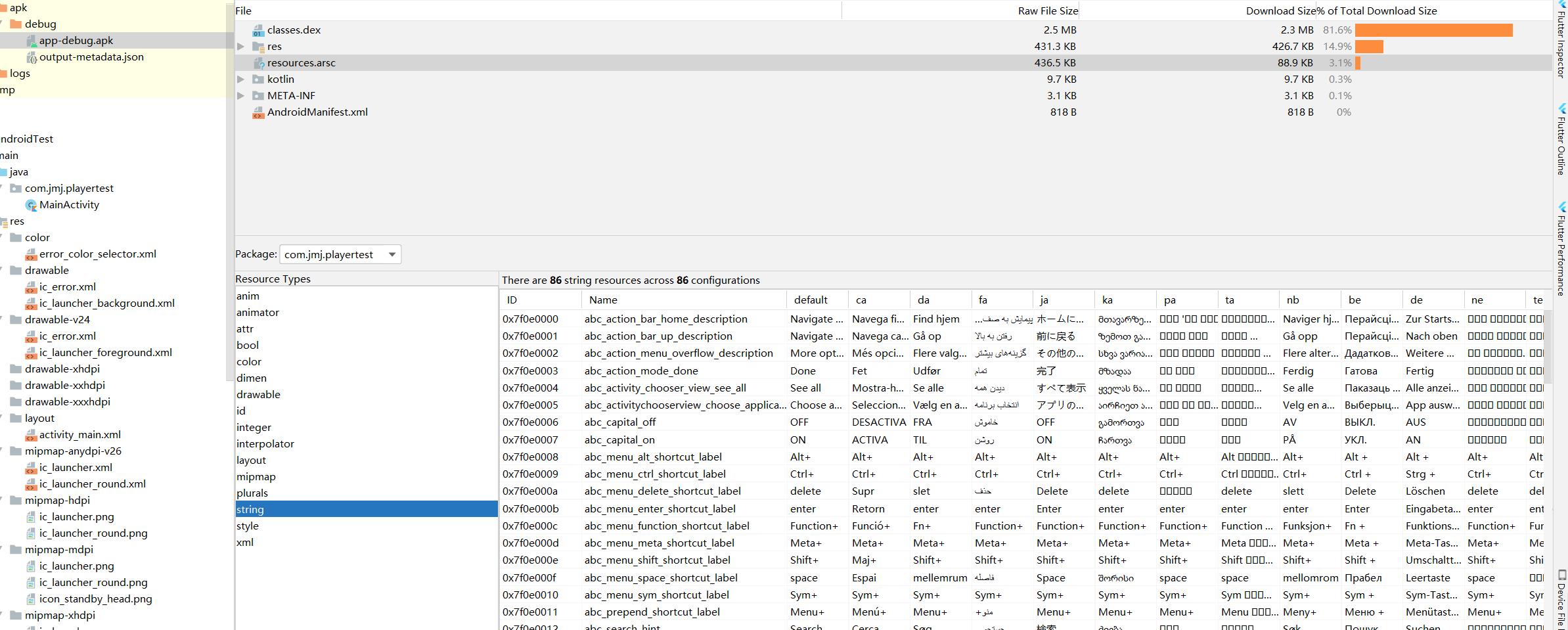
Task: Click error_color_selector.xml file icon
Action: pyautogui.click(x=31, y=254)
